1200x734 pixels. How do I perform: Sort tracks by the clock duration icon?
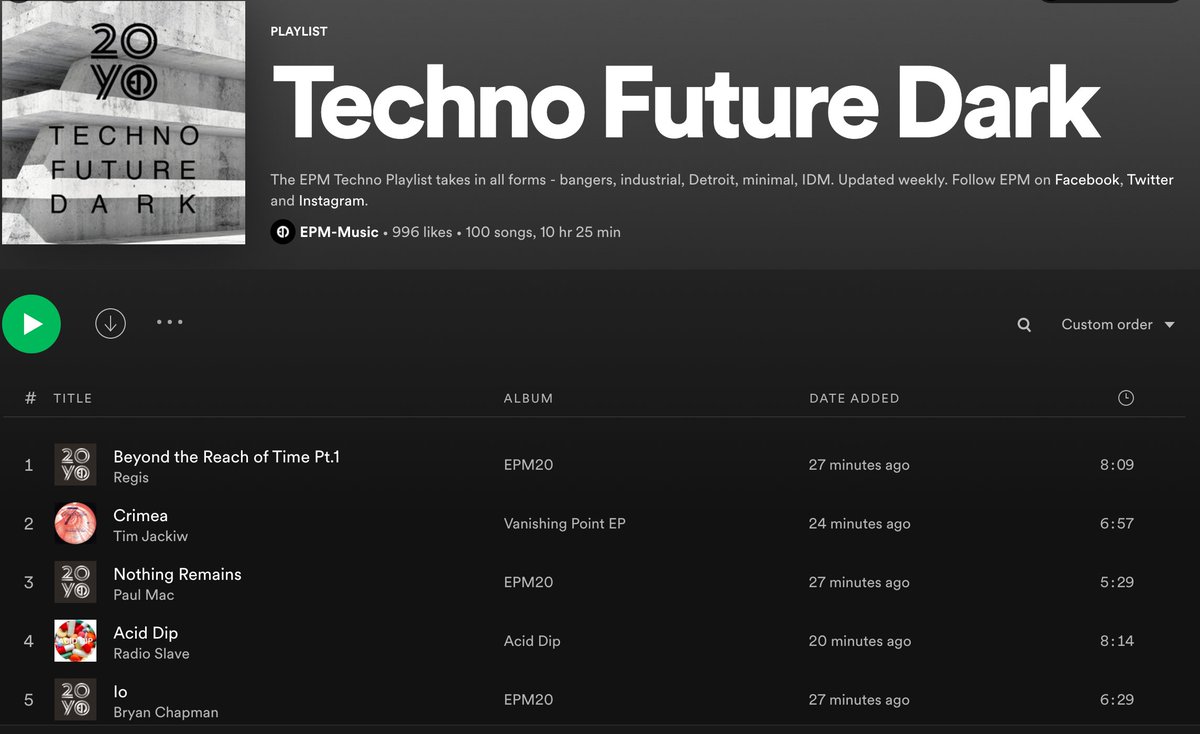click(x=1126, y=398)
